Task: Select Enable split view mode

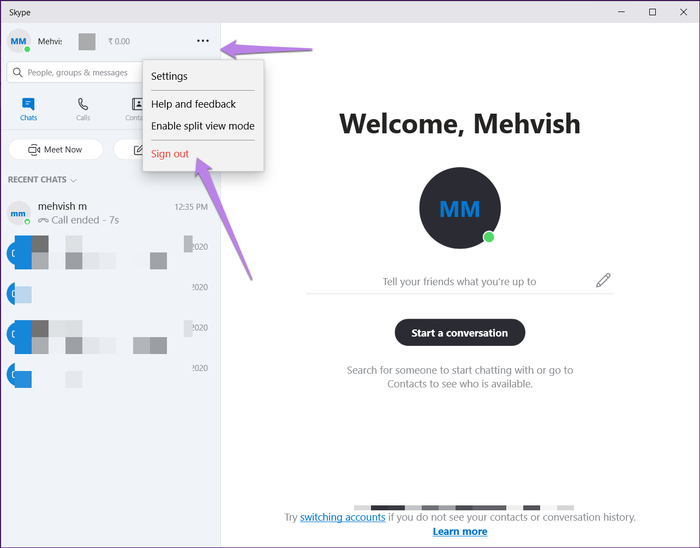Action: [203, 126]
